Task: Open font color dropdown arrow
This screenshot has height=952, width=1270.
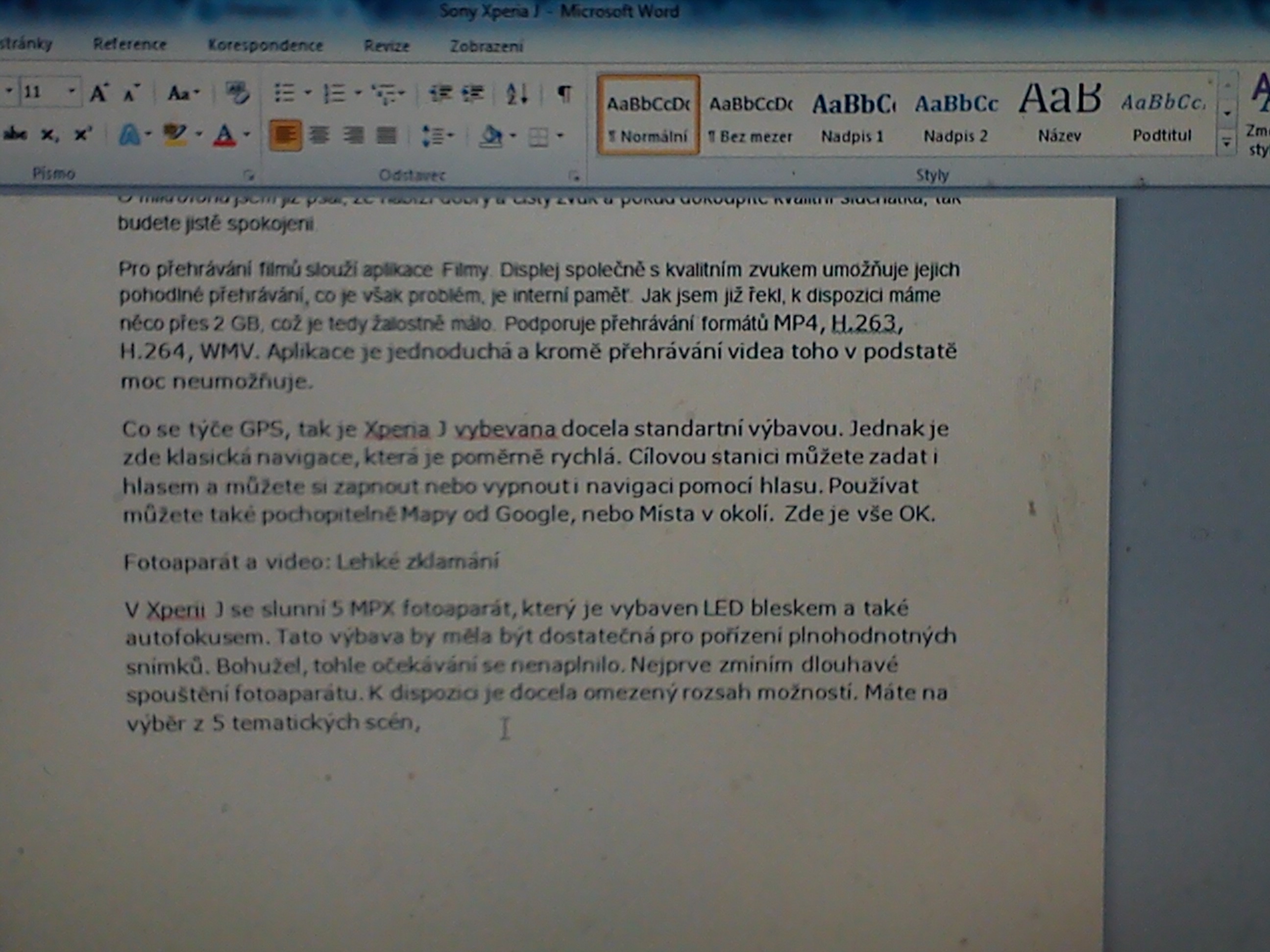Action: click(x=247, y=135)
